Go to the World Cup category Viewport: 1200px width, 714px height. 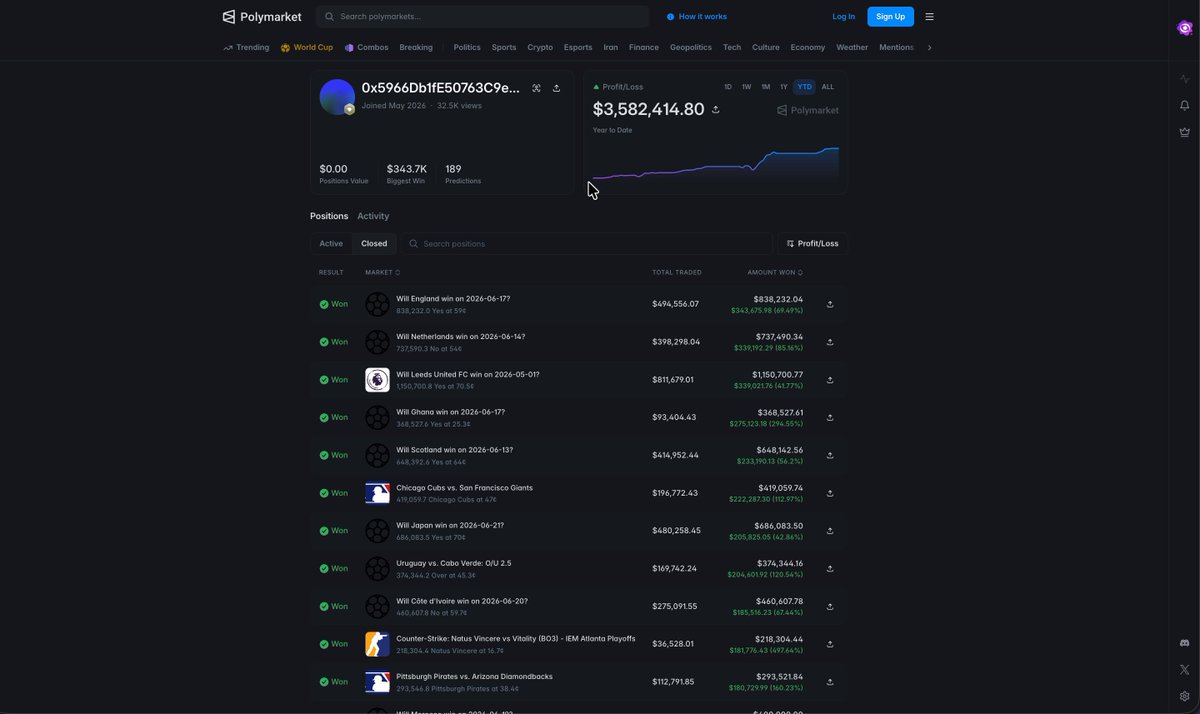(307, 47)
